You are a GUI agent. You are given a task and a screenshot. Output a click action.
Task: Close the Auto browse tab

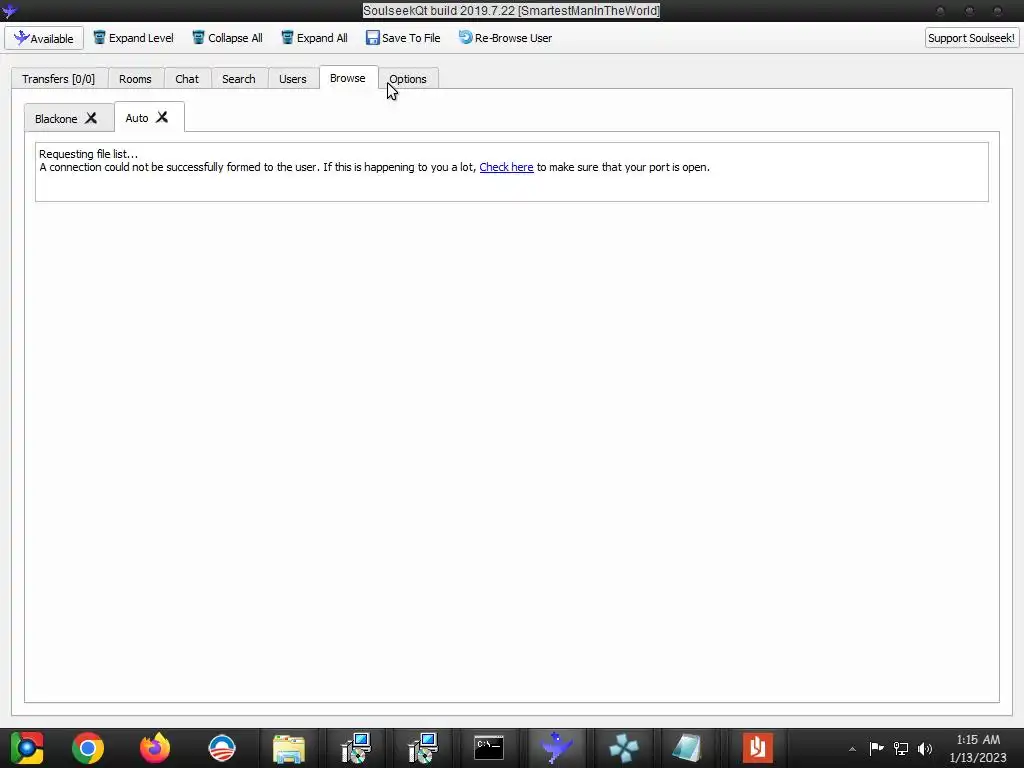pos(162,117)
